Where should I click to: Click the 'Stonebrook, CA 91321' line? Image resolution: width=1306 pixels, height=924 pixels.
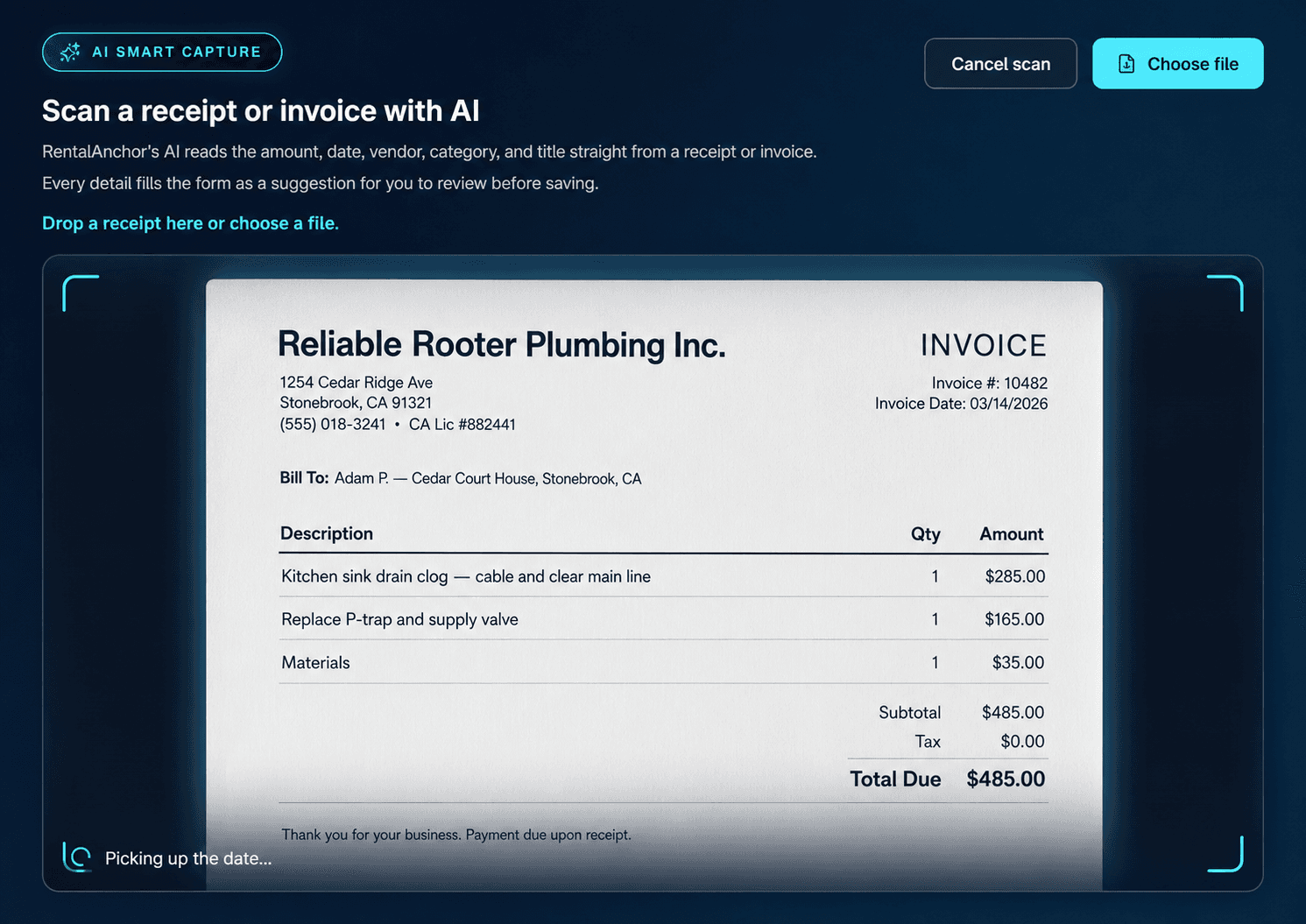356,403
